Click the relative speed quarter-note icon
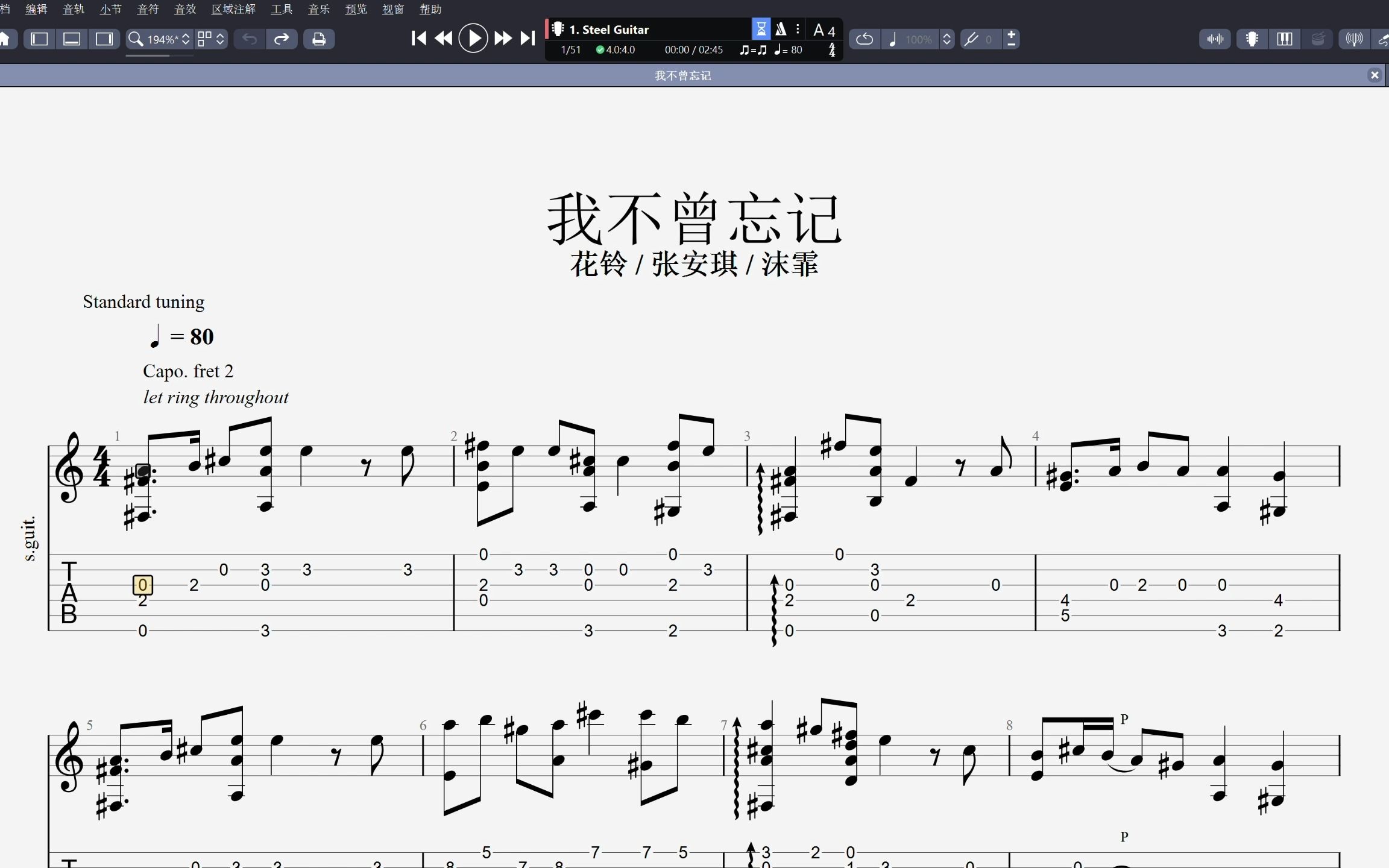1389x868 pixels. [893, 39]
